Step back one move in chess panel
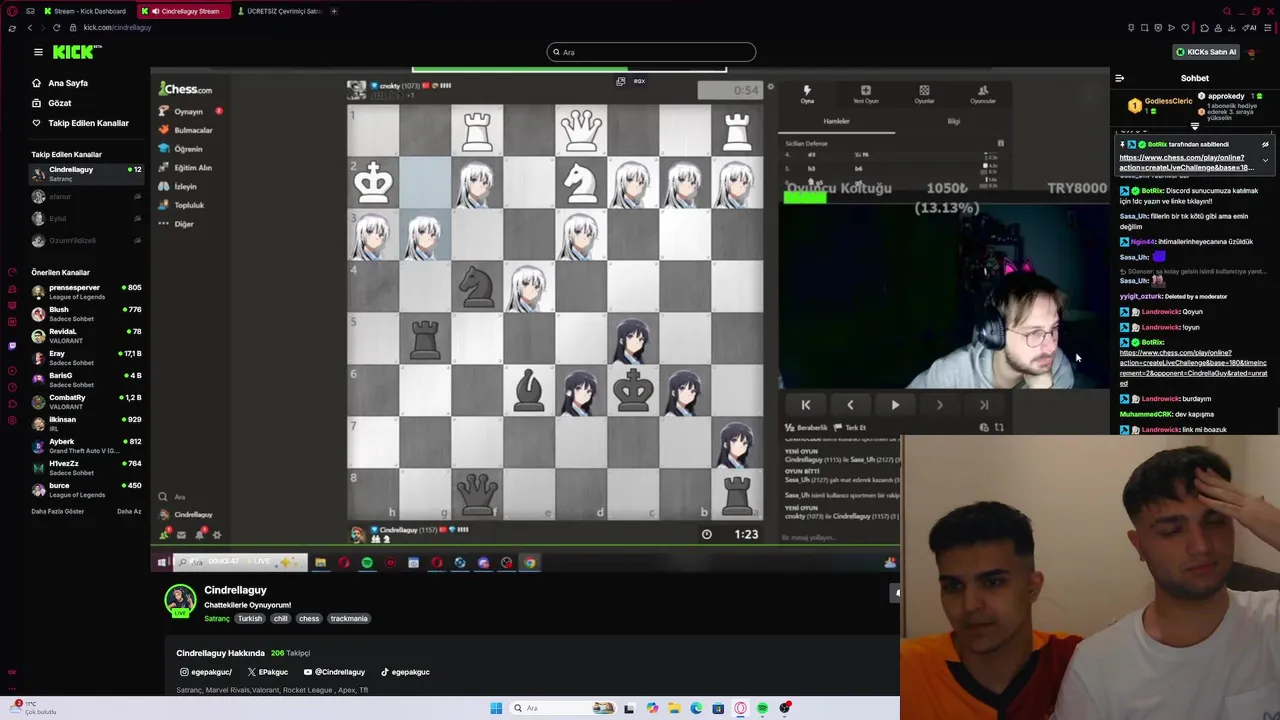1280x720 pixels. [x=850, y=405]
